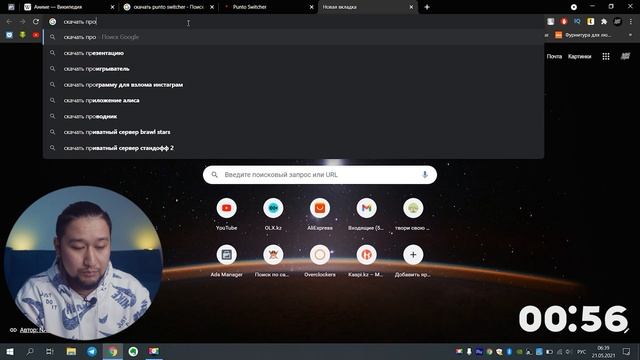Select the top скачать про Google search suggestion
Viewport: 640px width, 360px height.
(293, 37)
